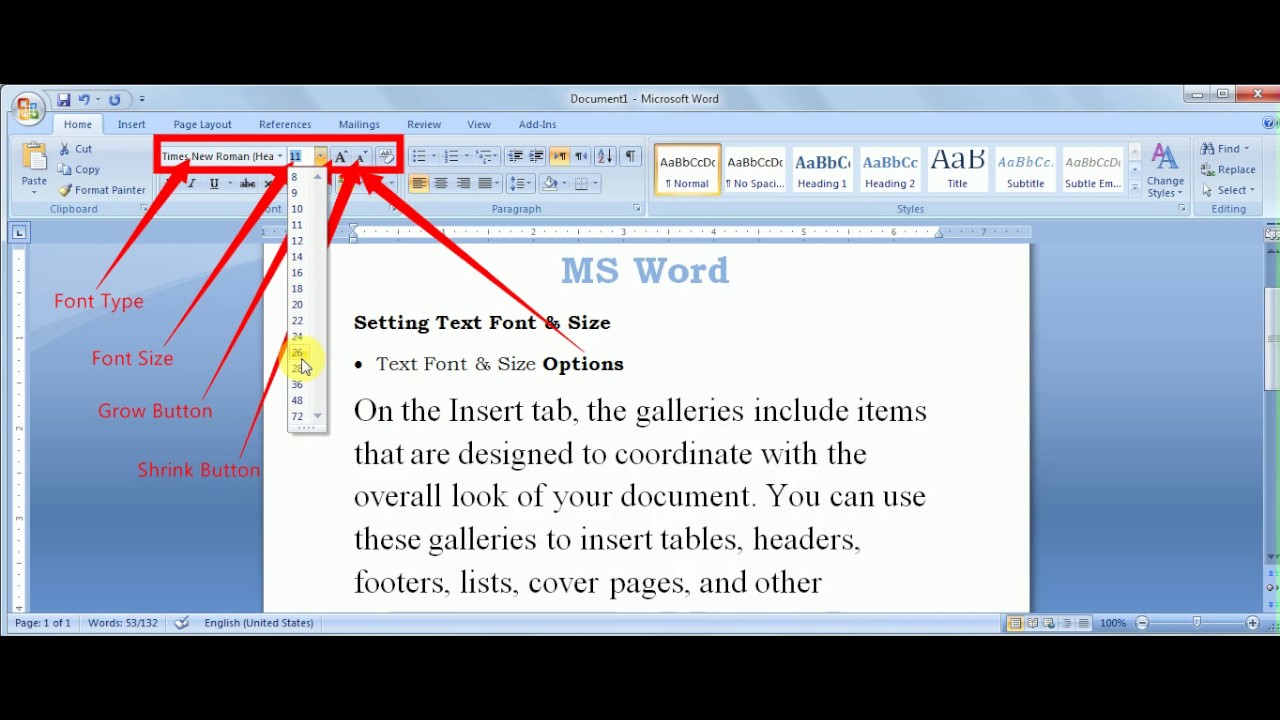The width and height of the screenshot is (1280, 720).
Task: Decrease paragraph indent
Action: tap(515, 156)
